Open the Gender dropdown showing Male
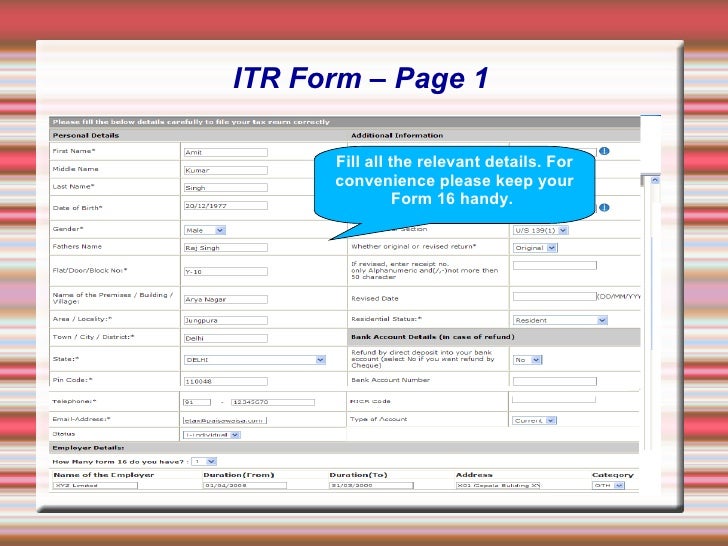 205,230
